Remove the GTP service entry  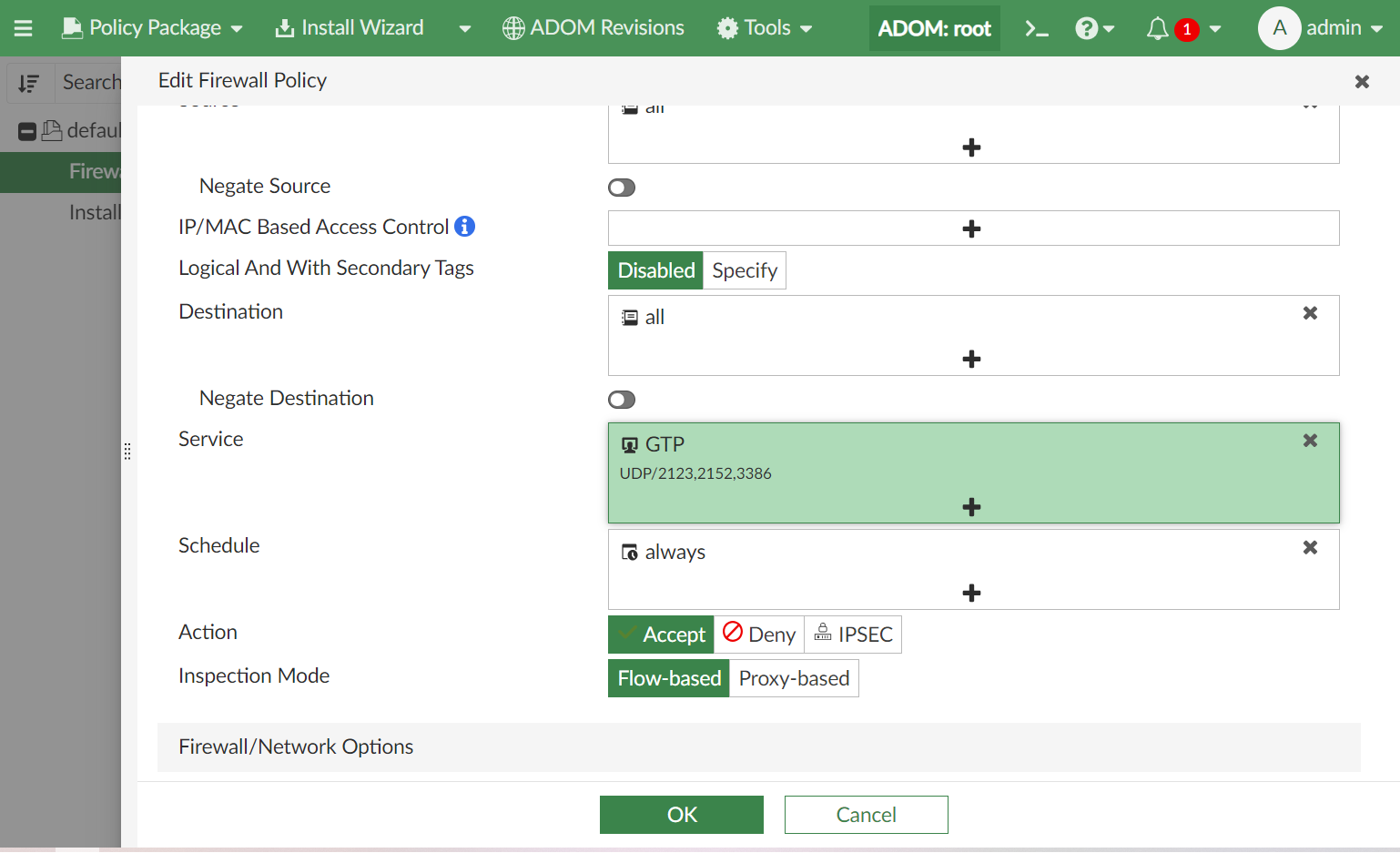[1310, 441]
